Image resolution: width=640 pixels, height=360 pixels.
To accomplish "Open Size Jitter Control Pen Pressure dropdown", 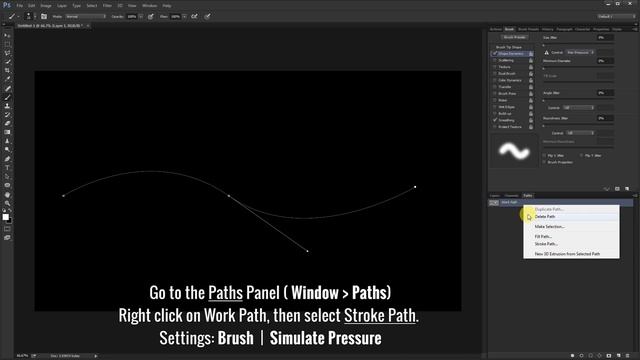I will click(x=580, y=52).
